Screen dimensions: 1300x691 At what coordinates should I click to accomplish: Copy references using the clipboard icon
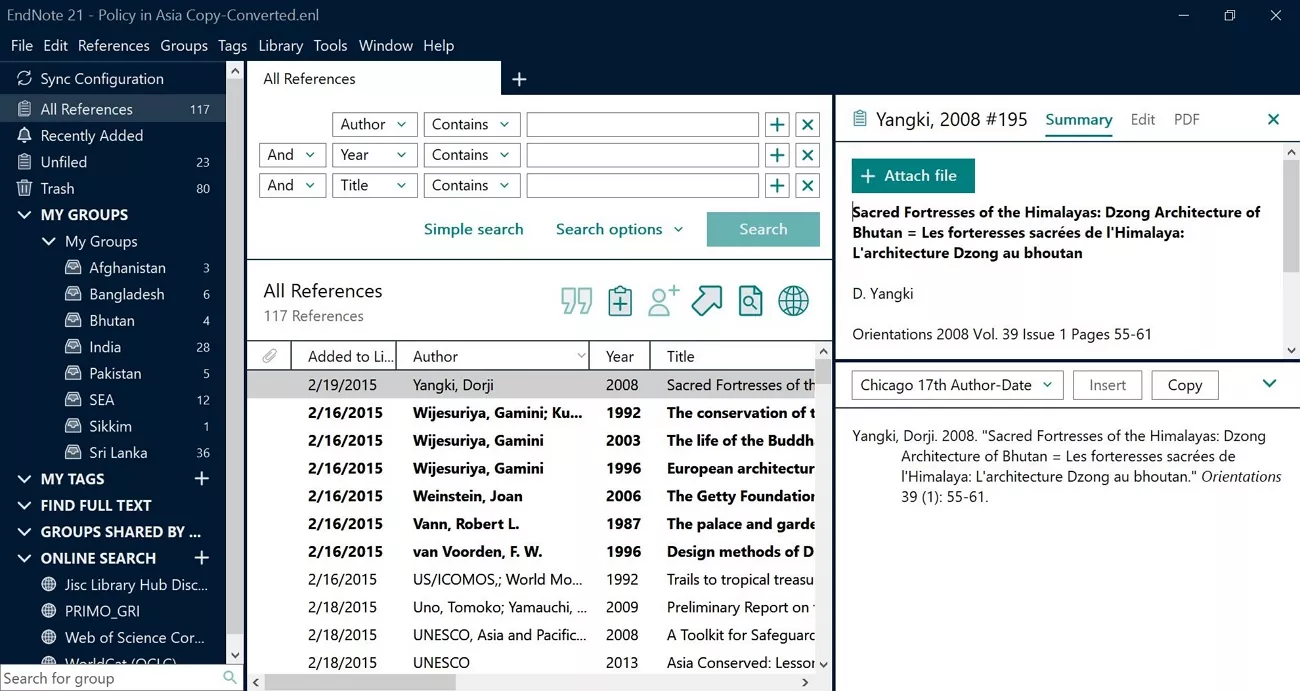[620, 300]
